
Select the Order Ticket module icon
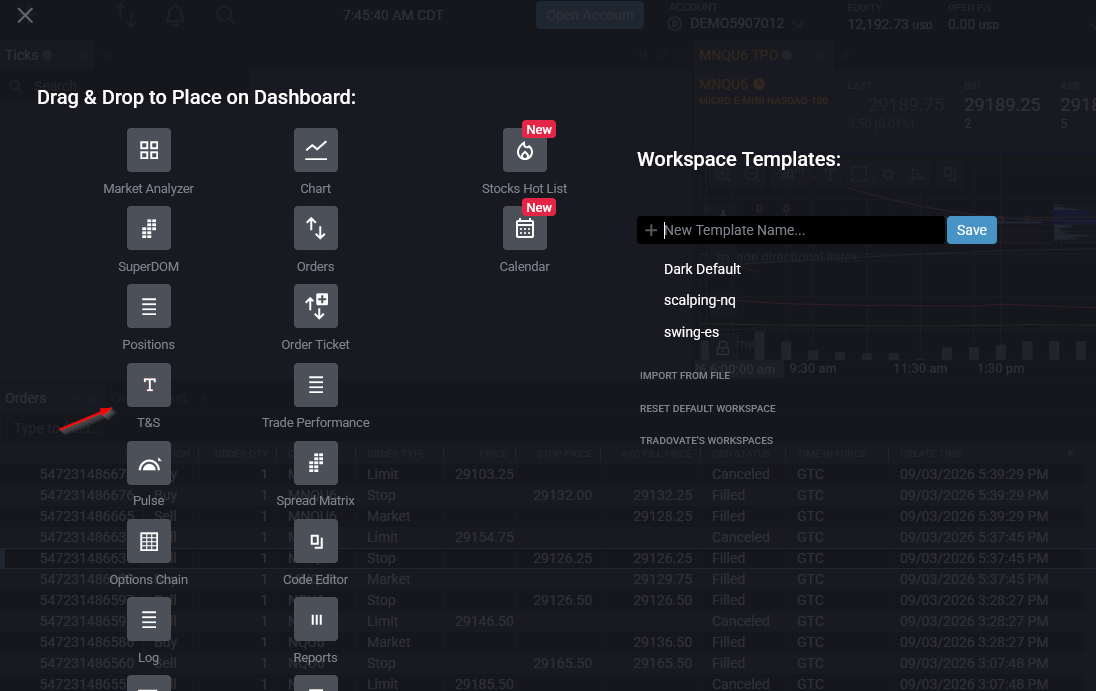(x=316, y=306)
